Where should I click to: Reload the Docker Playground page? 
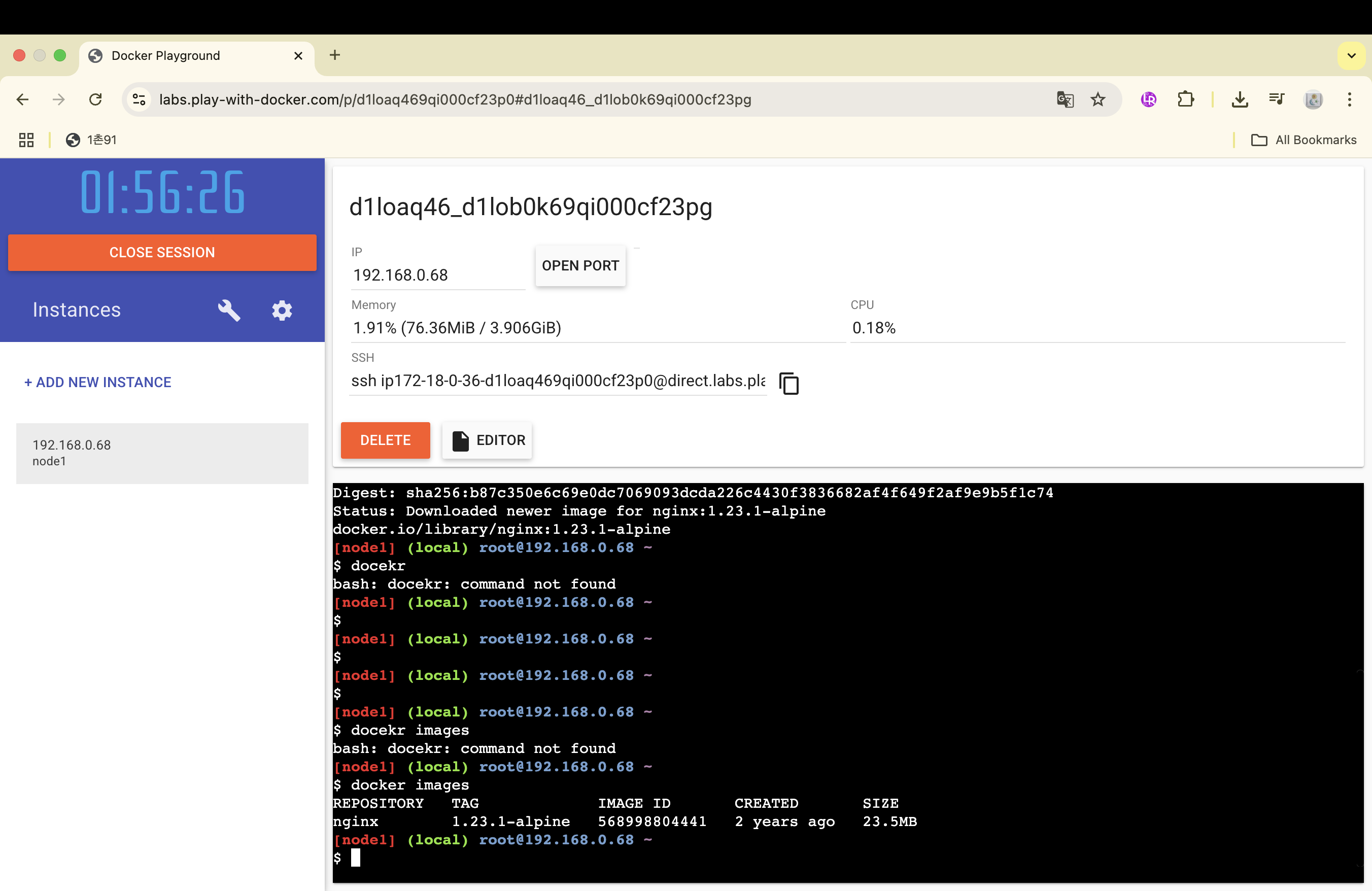tap(96, 99)
